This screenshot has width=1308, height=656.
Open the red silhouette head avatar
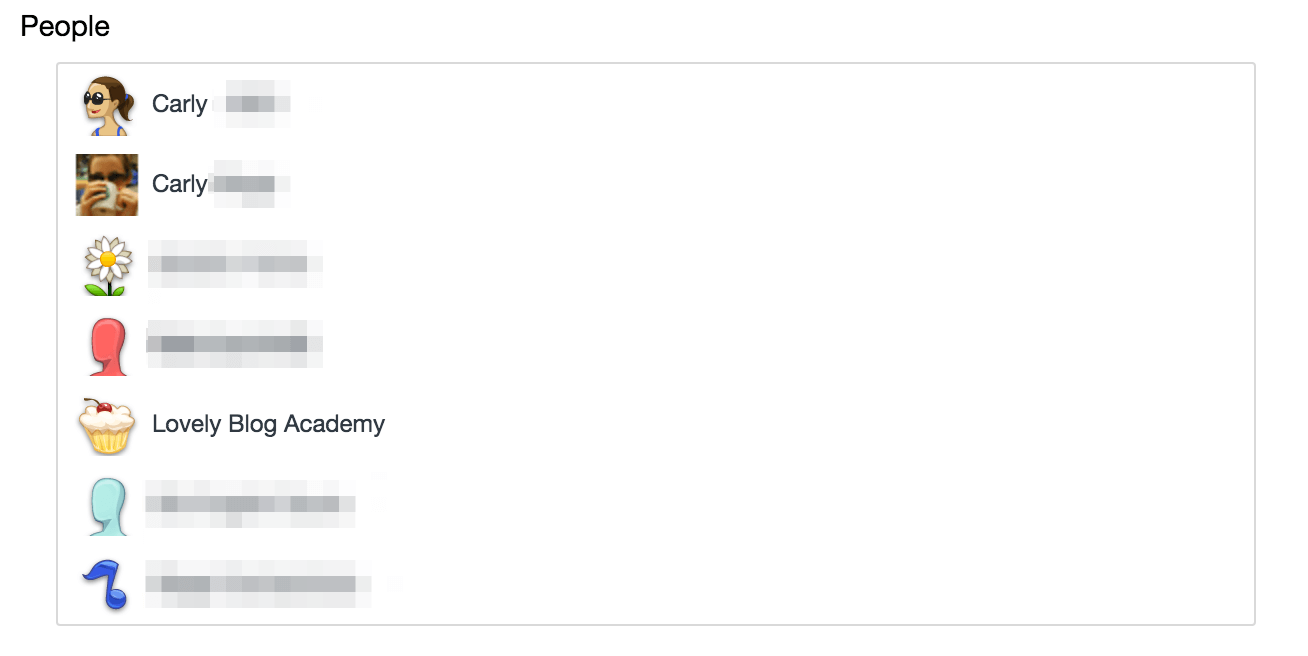107,346
